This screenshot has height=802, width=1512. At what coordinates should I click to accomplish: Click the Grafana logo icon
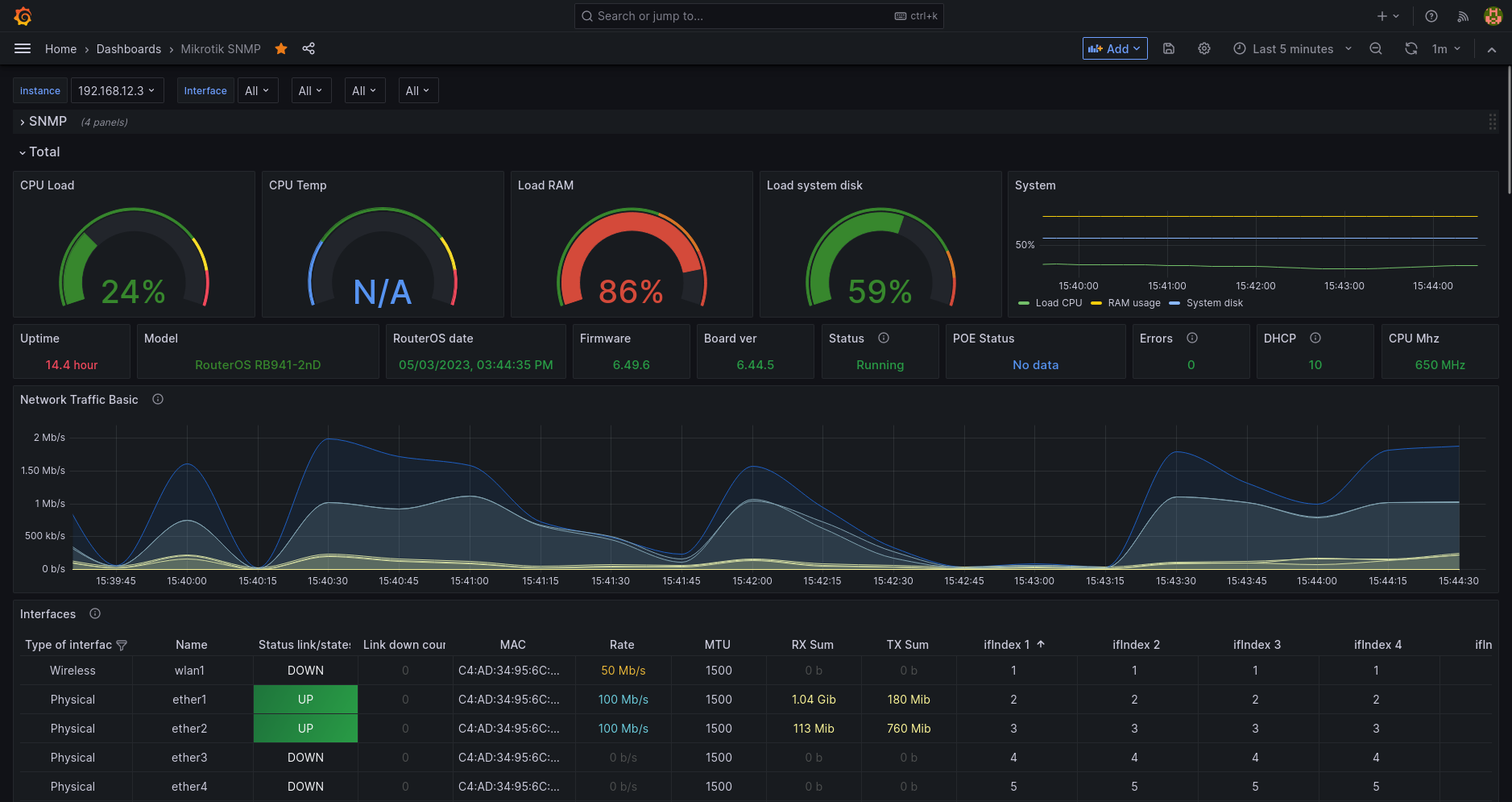coord(23,16)
